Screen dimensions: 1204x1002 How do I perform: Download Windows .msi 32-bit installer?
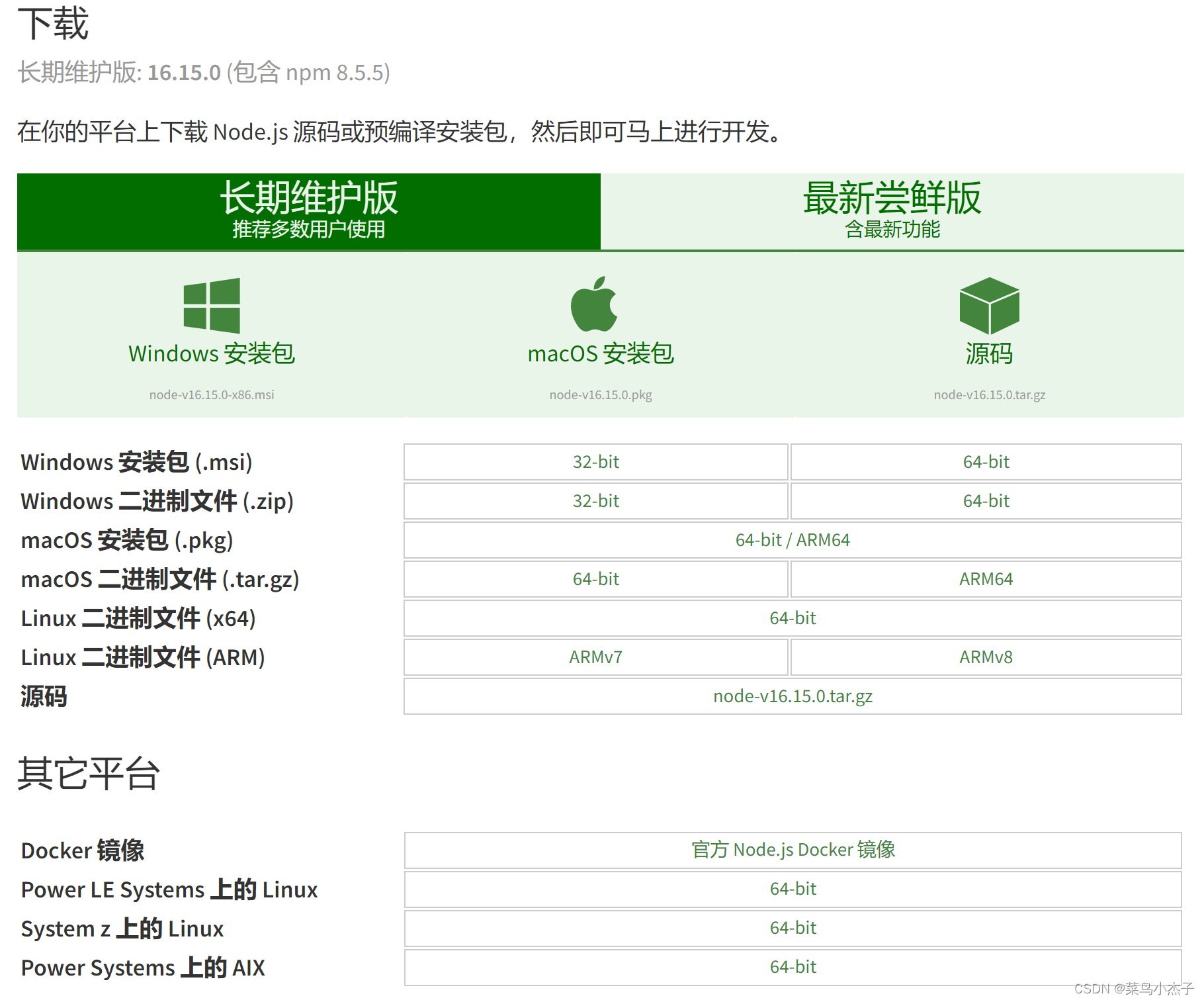click(596, 462)
